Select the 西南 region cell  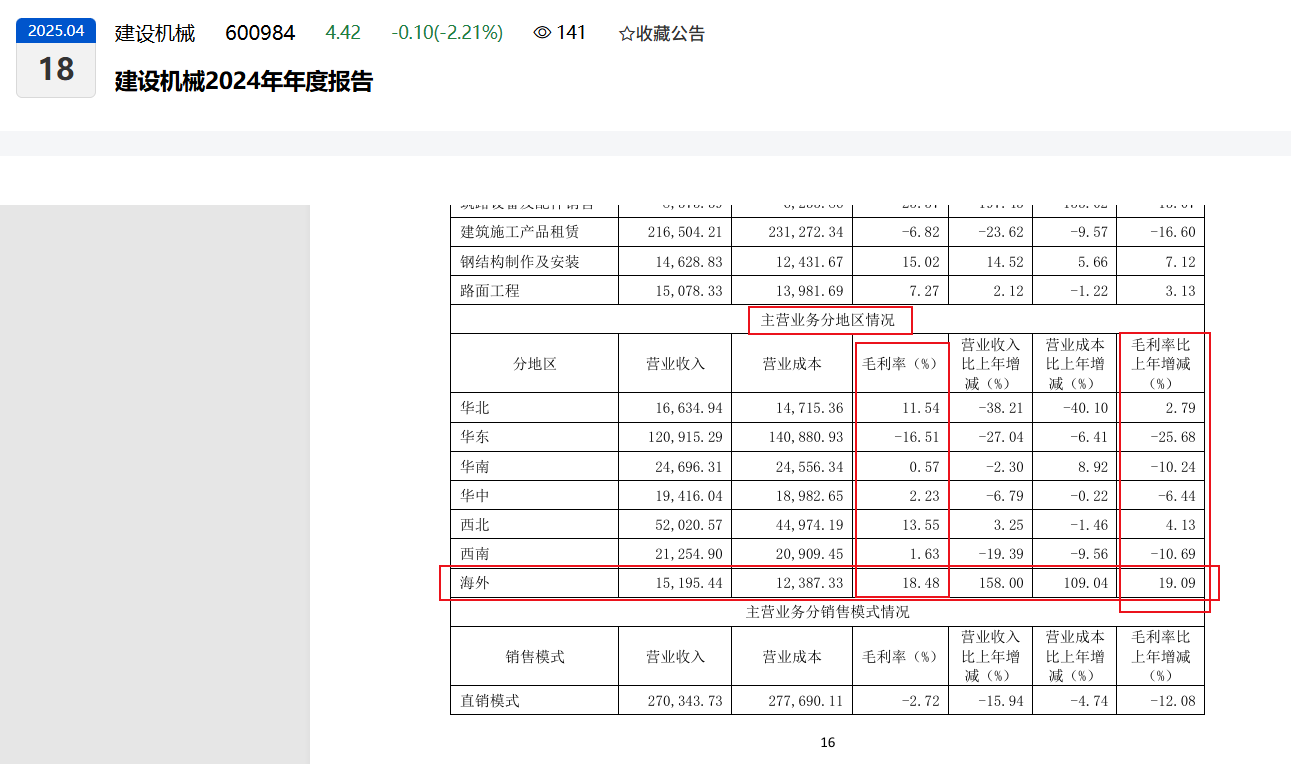pos(475,553)
